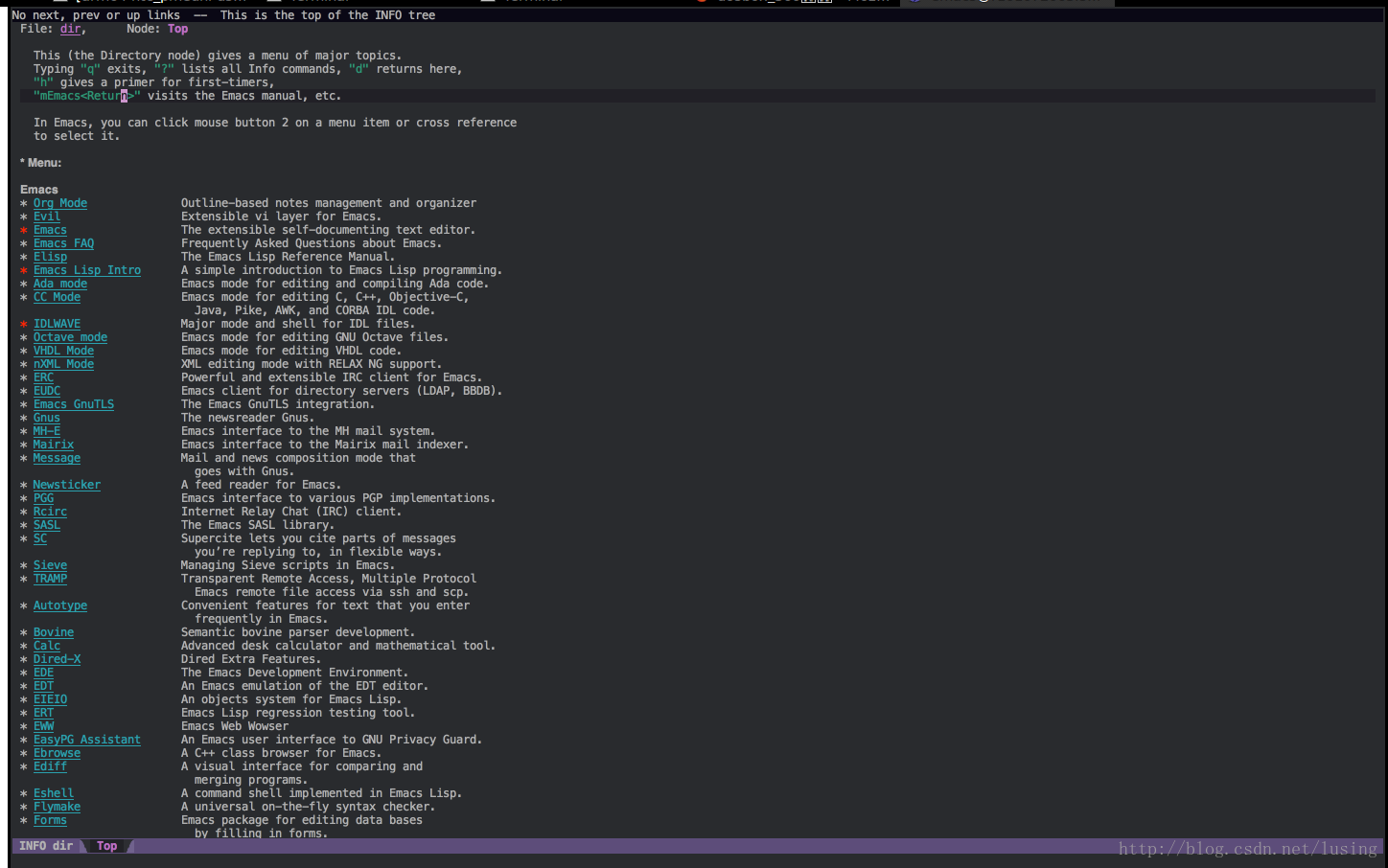Click text 'Semantic bovine parser development.'

298,632
